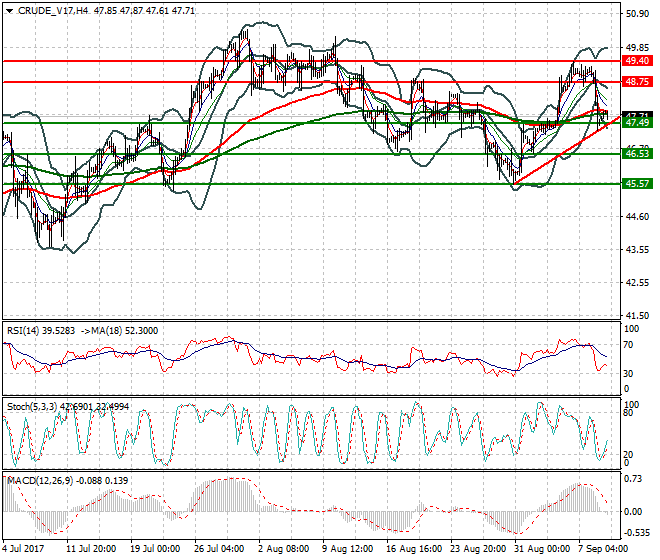Click the 48.75 red resistance price label
Screen dimensions: 660x560
pos(637,82)
